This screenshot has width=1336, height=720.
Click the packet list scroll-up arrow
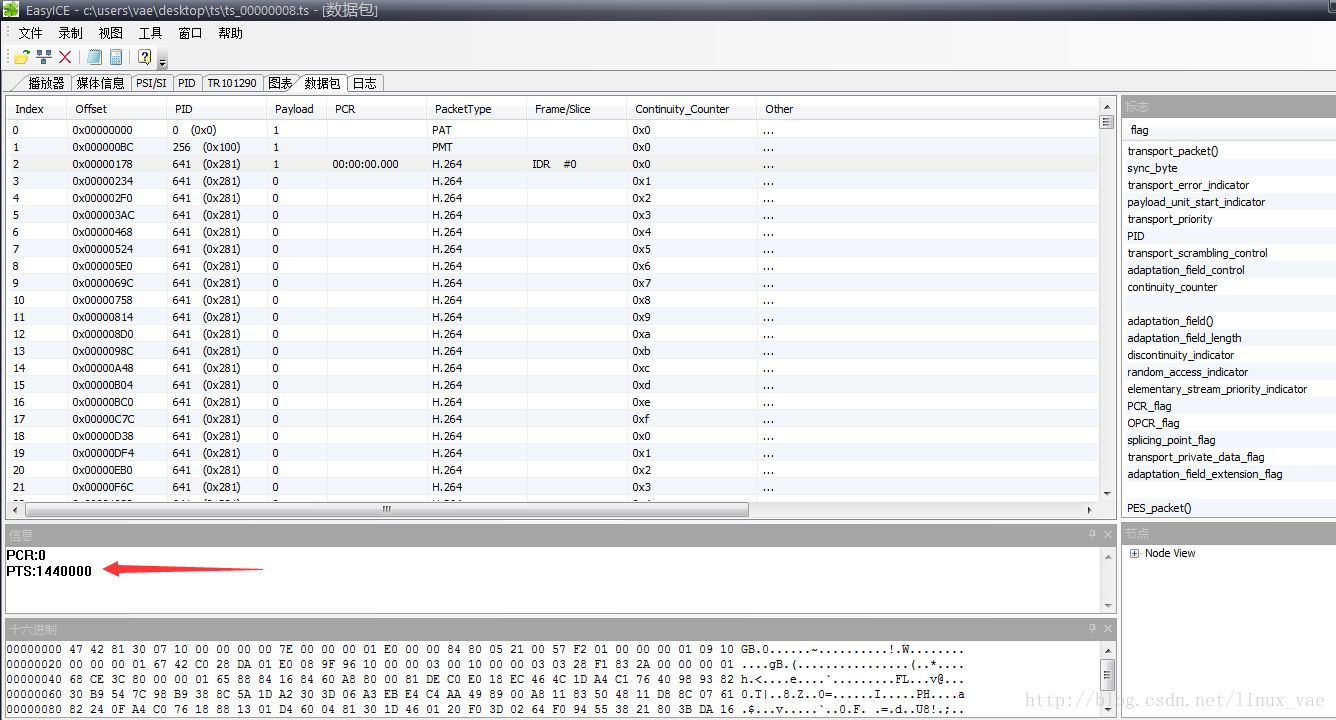[1106, 106]
